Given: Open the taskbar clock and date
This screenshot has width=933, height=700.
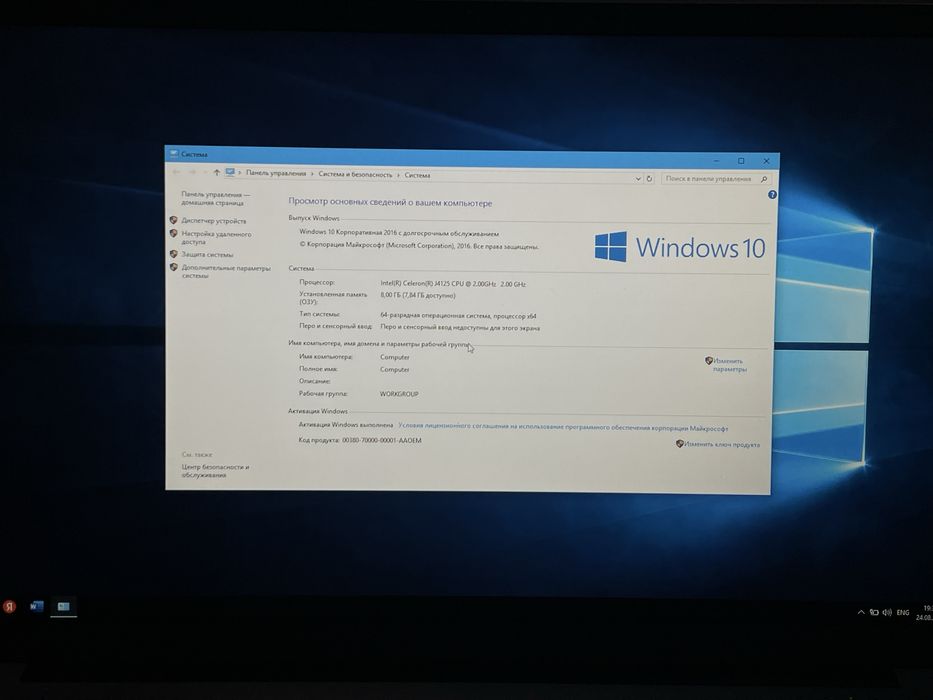Looking at the screenshot, I should click(925, 613).
